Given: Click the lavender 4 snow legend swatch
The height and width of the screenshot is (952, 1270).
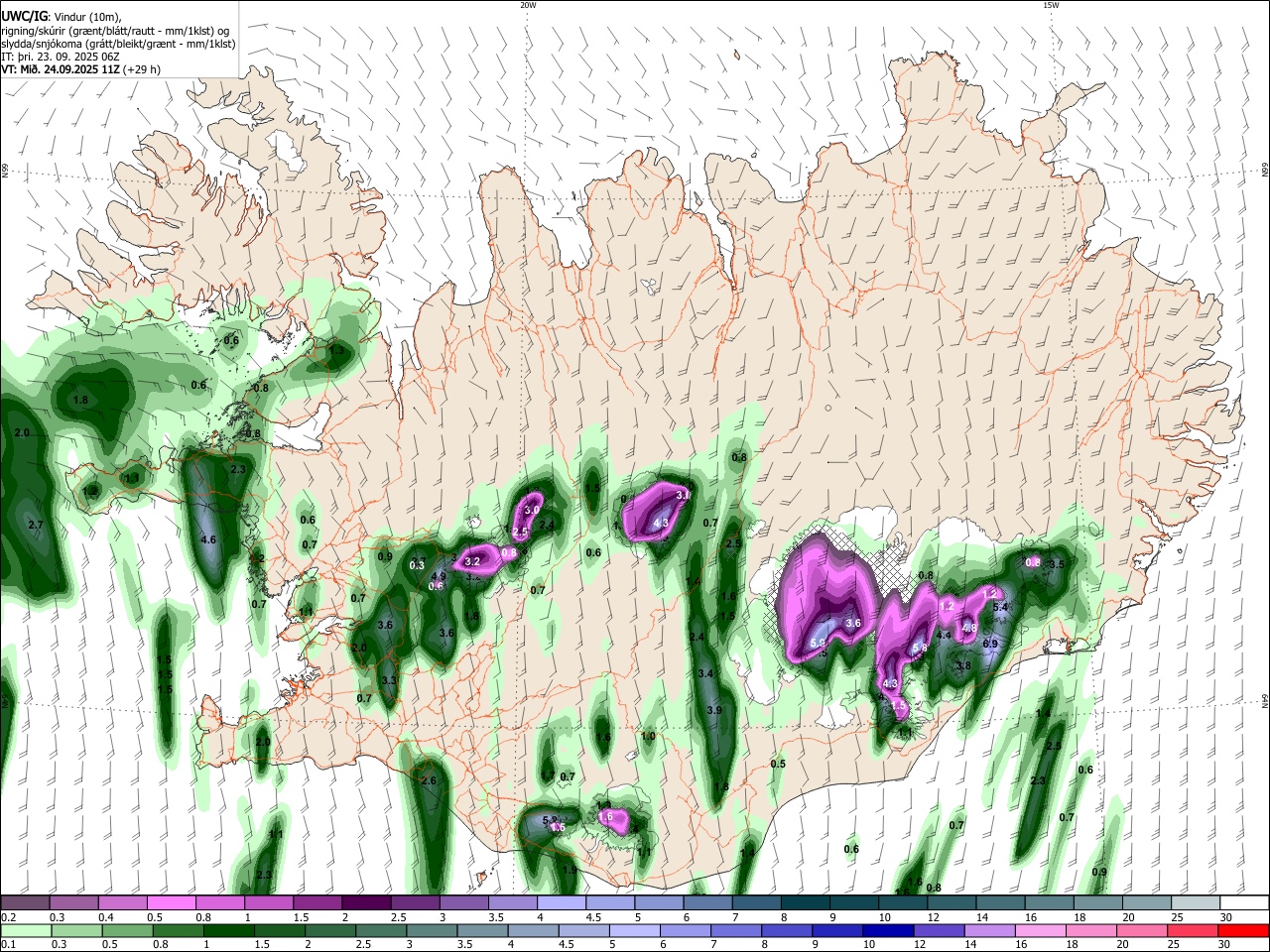Looking at the screenshot, I should click(x=562, y=902).
